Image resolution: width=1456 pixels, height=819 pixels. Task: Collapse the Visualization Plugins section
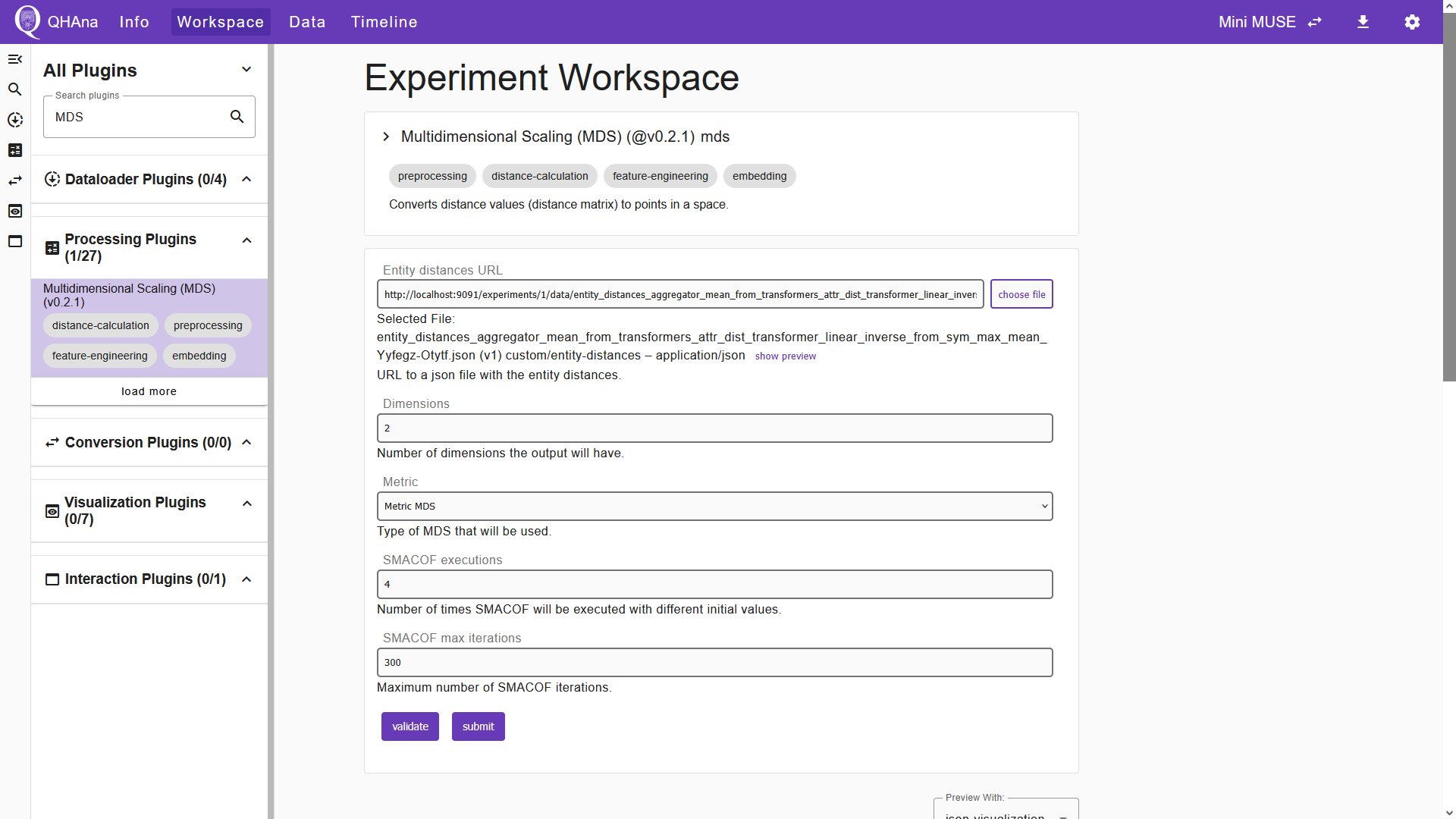click(x=246, y=504)
